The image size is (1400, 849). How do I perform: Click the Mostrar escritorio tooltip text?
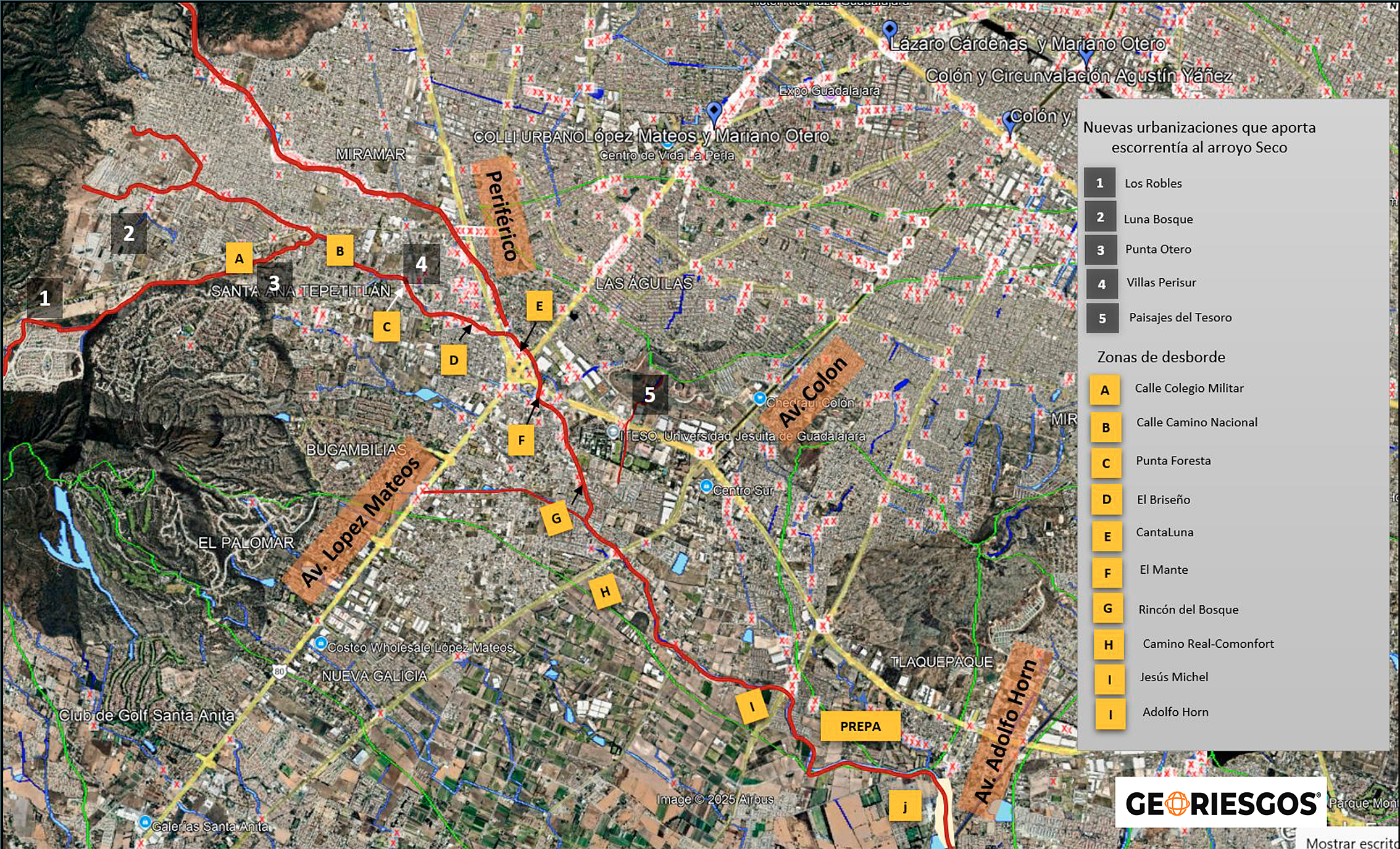tap(1352, 842)
